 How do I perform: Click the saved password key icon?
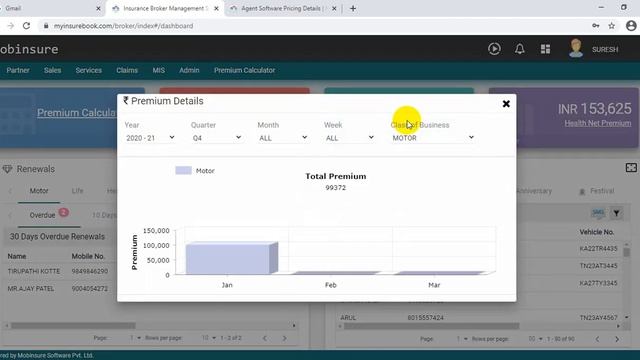pyautogui.click(x=596, y=26)
